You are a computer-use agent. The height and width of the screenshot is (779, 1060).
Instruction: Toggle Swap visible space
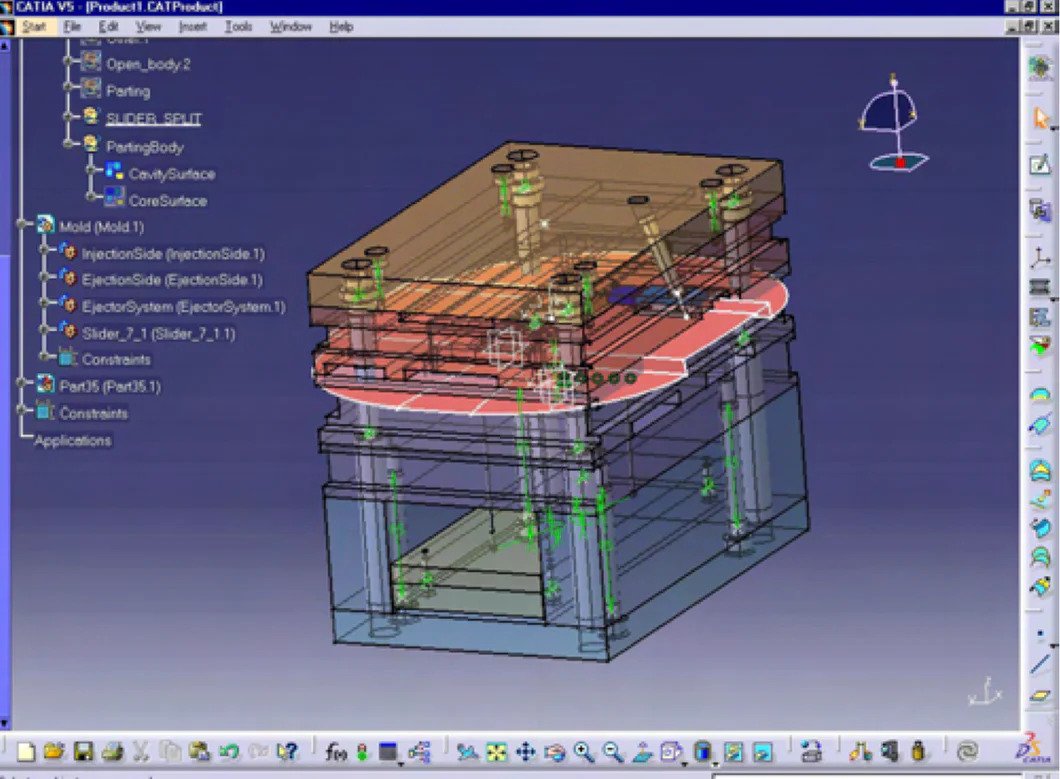click(x=763, y=751)
